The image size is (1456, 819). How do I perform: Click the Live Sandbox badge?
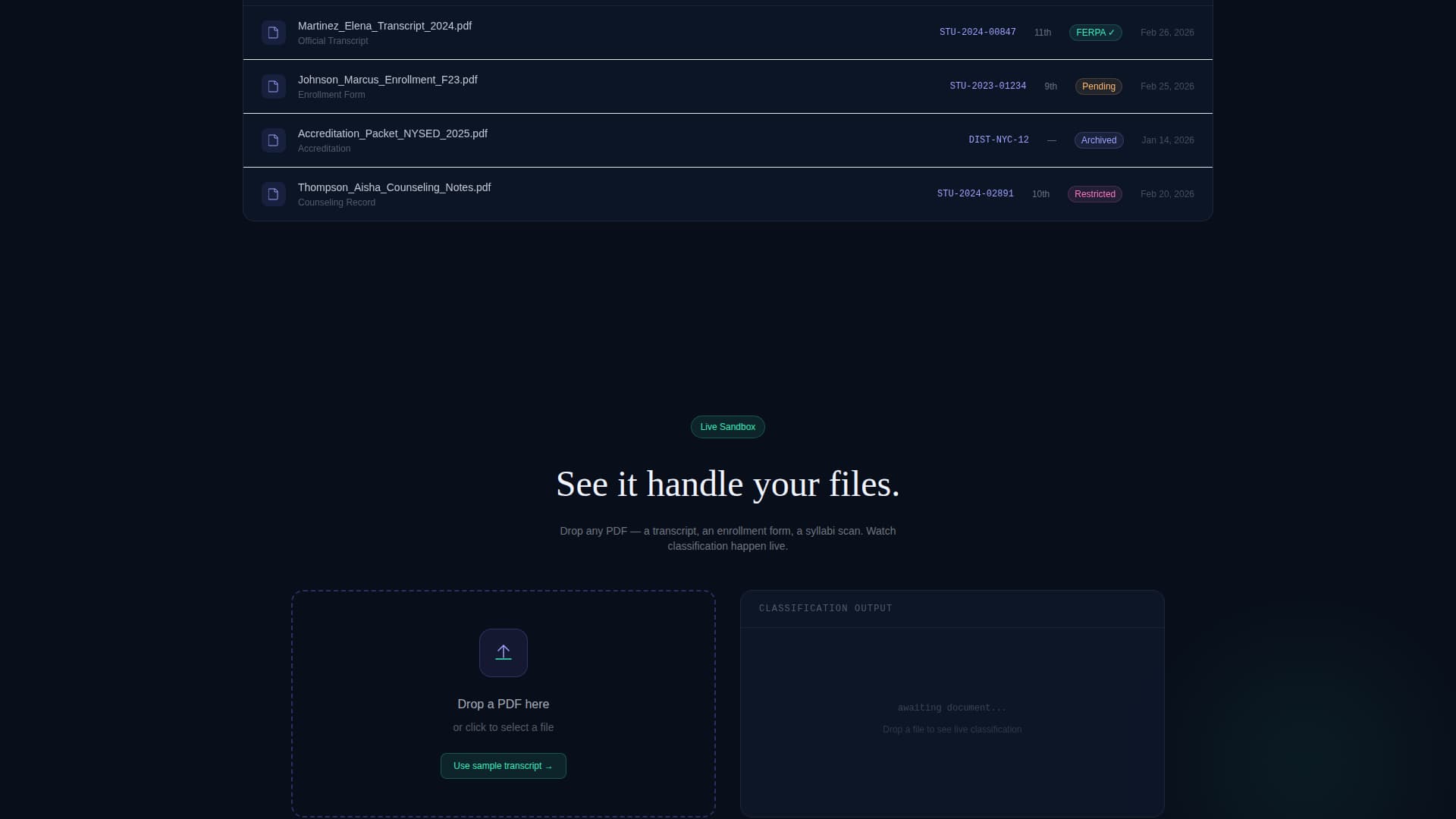tap(728, 427)
